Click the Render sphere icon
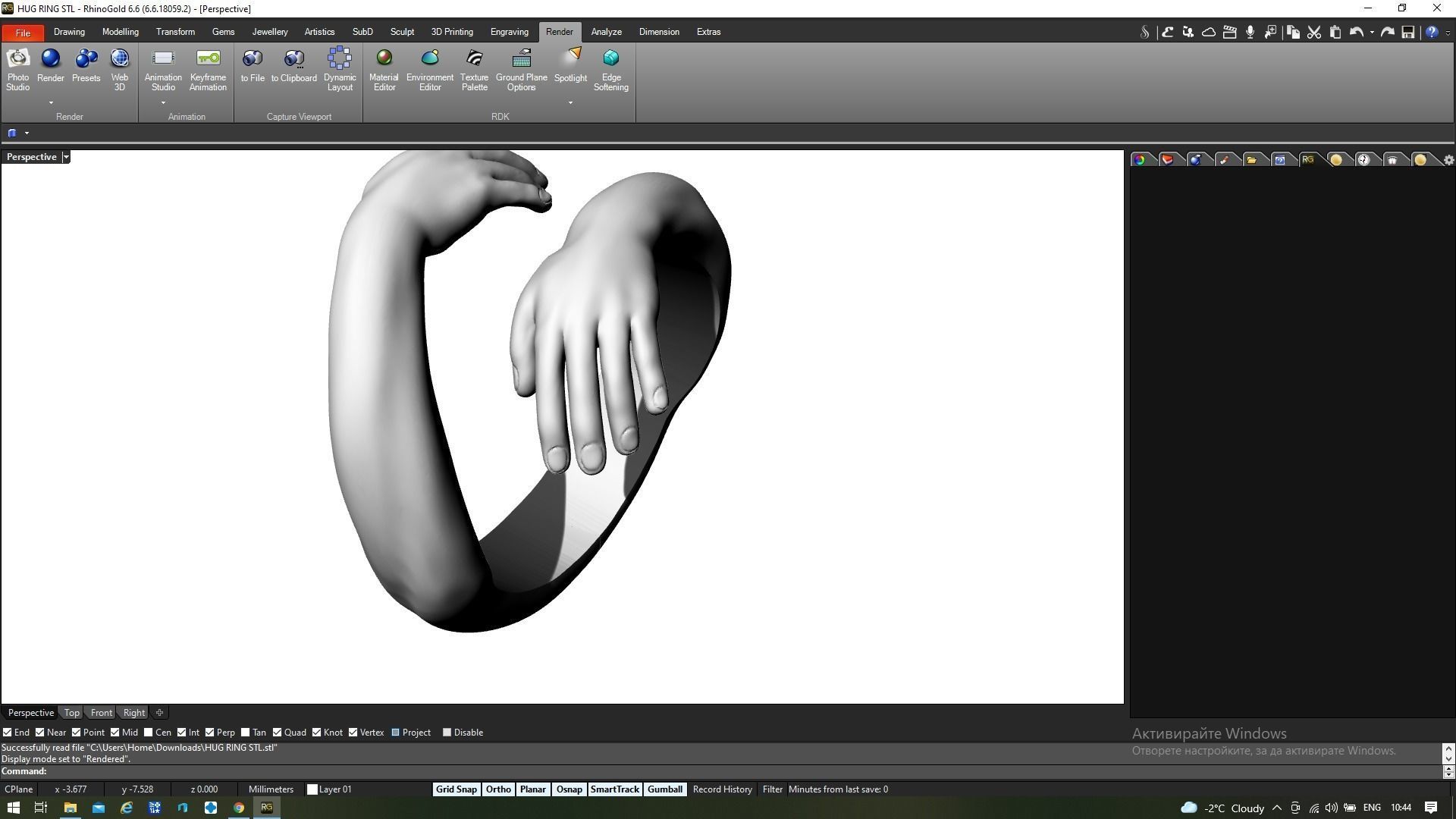The width and height of the screenshot is (1456, 819). 51,58
